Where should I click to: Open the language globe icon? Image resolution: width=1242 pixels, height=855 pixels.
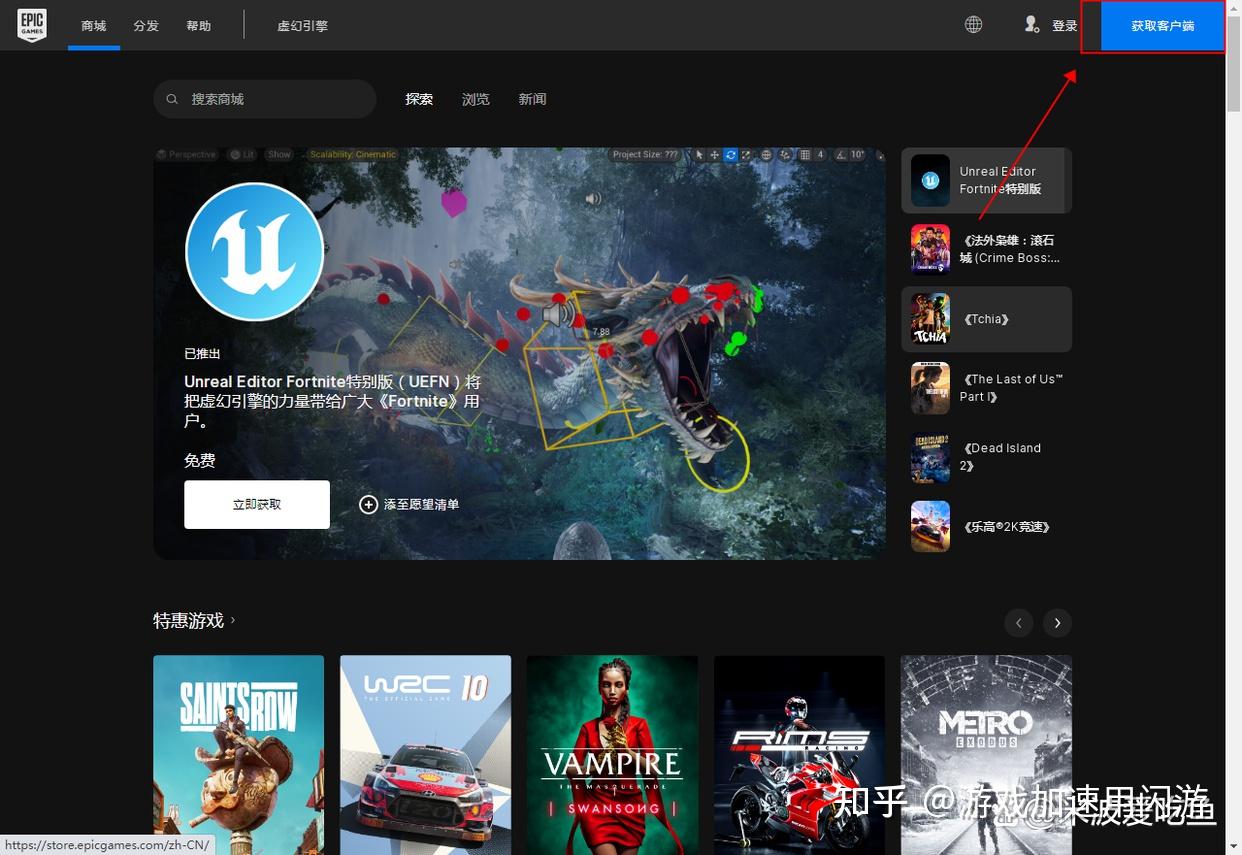[x=973, y=25]
